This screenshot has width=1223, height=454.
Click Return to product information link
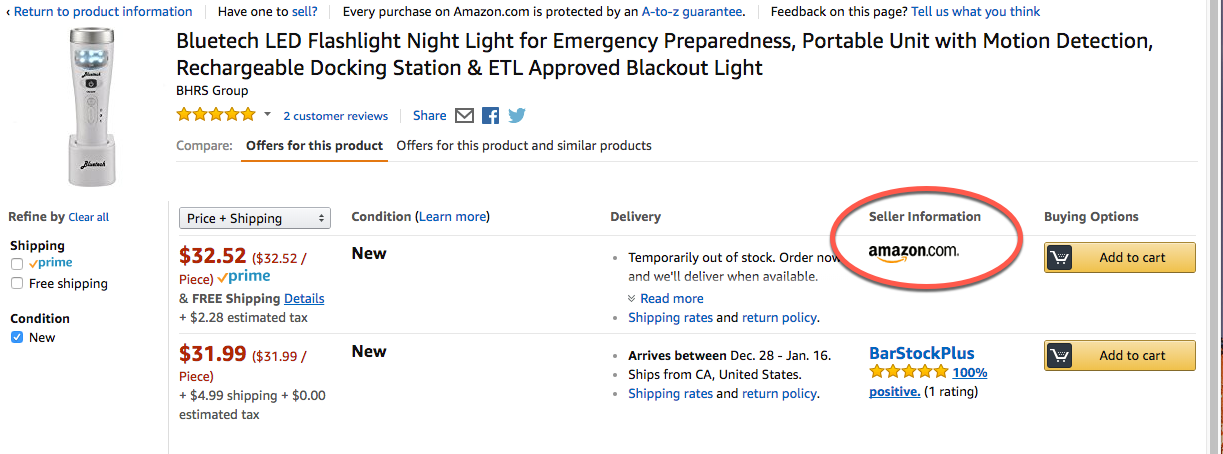[101, 12]
